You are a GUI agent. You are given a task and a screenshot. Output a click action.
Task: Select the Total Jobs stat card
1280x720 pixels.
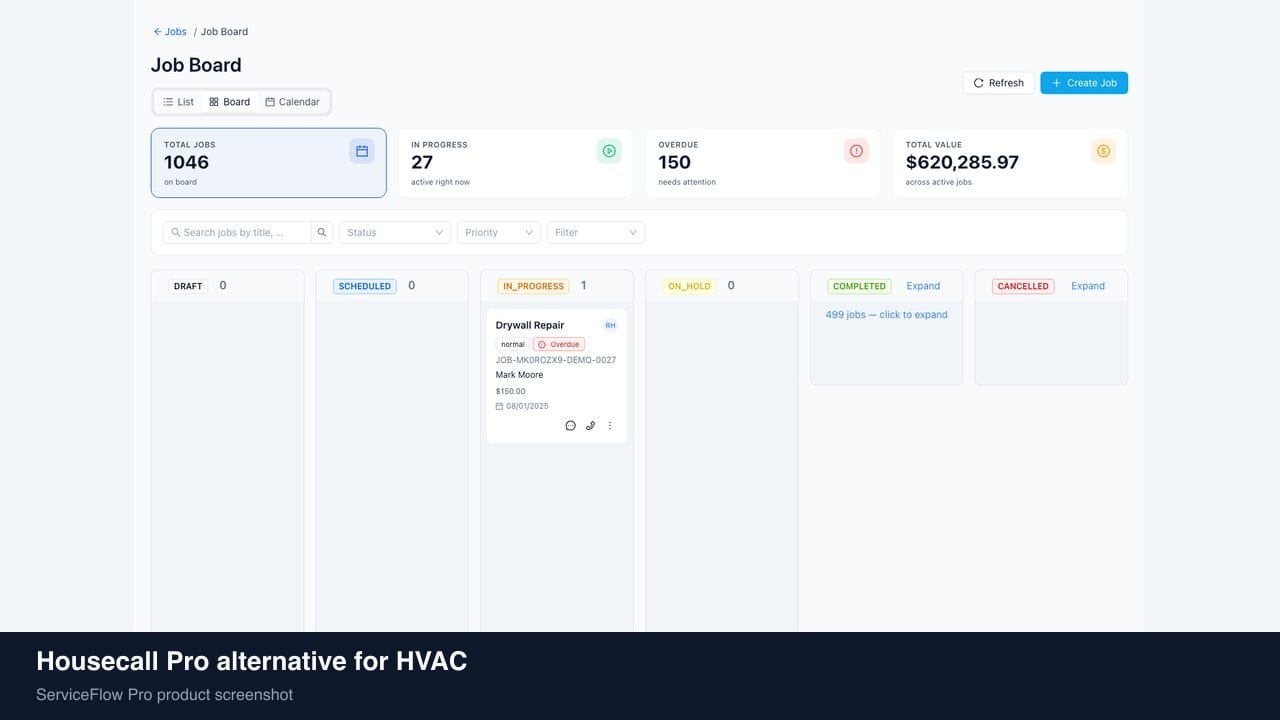269,163
